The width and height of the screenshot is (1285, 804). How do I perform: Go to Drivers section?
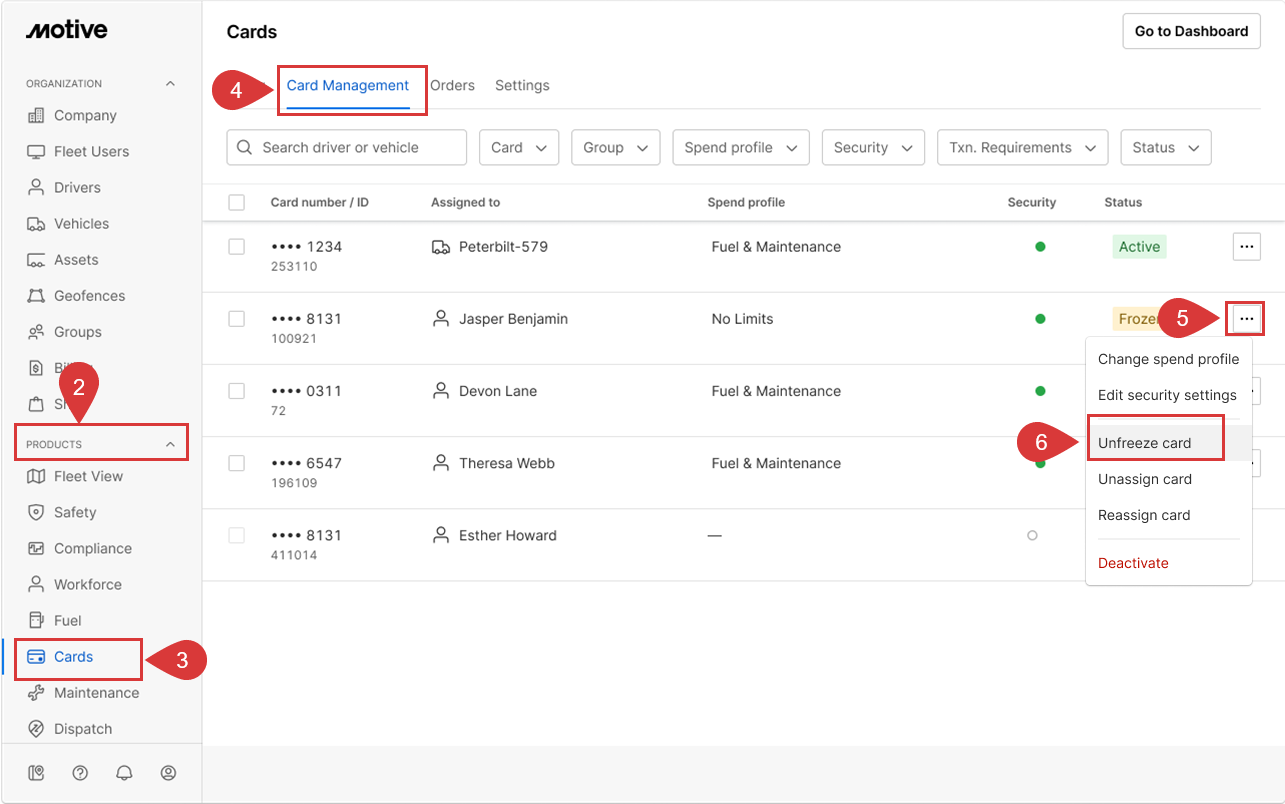point(77,187)
